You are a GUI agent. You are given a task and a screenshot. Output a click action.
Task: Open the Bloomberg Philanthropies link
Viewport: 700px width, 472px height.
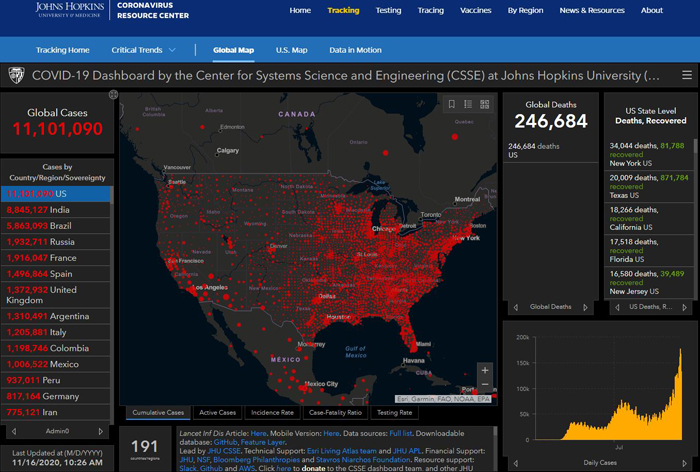click(x=256, y=459)
